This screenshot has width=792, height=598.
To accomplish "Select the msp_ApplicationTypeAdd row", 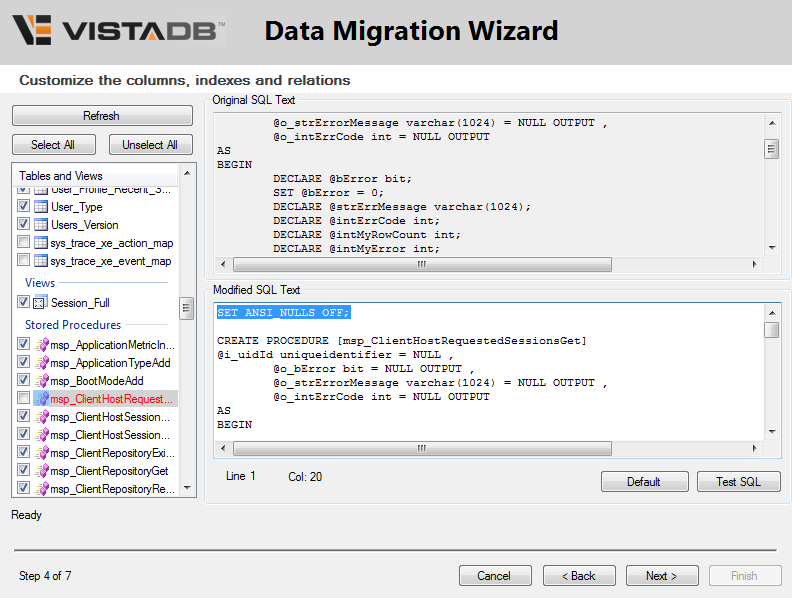I will (x=110, y=363).
